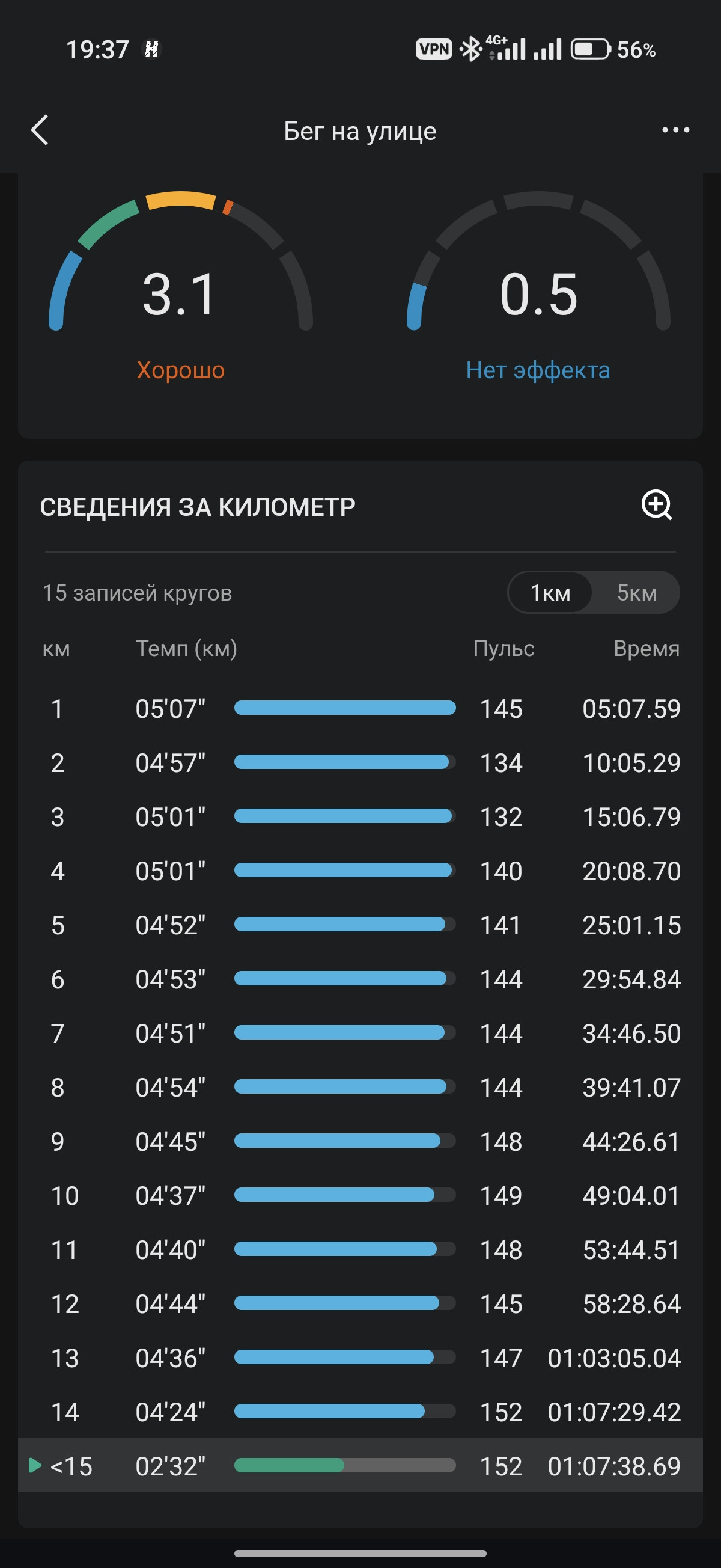The width and height of the screenshot is (721, 1568).
Task: Tap the СВЕДЕНИЯ ЗА КИЛОМЕТР section title
Action: tap(198, 506)
